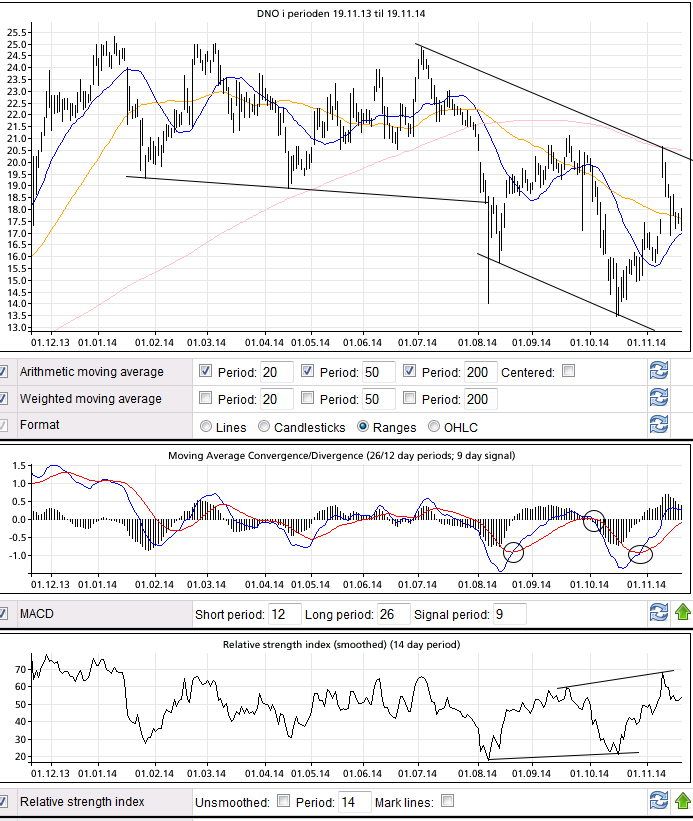Click the RSI Period field showing 14
This screenshot has width=693, height=821.
pyautogui.click(x=352, y=802)
